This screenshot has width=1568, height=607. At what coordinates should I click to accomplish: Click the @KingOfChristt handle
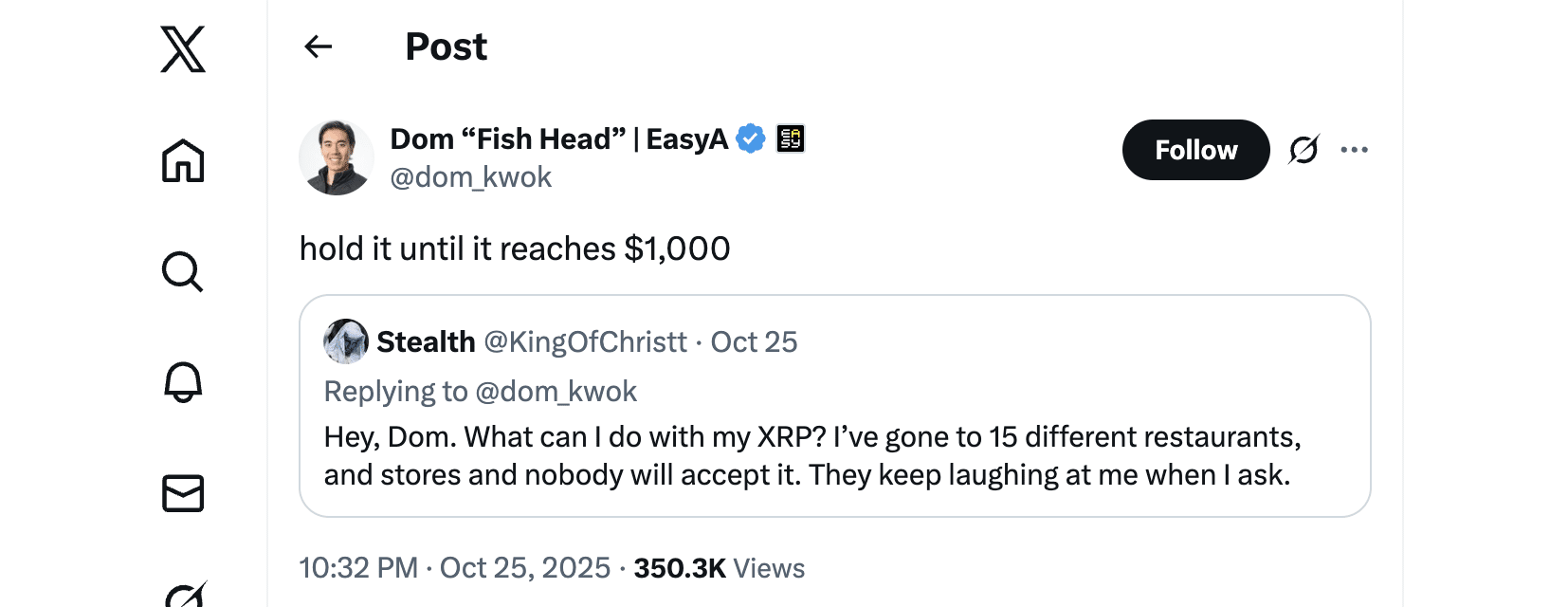coord(585,341)
